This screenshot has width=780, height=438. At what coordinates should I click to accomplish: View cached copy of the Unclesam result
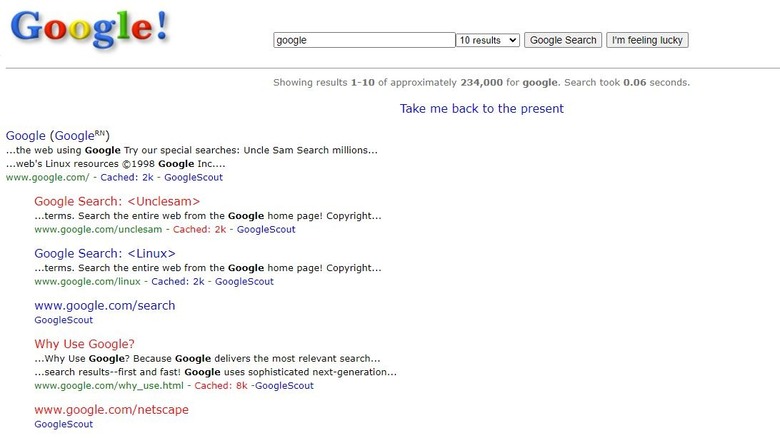pyautogui.click(x=199, y=229)
